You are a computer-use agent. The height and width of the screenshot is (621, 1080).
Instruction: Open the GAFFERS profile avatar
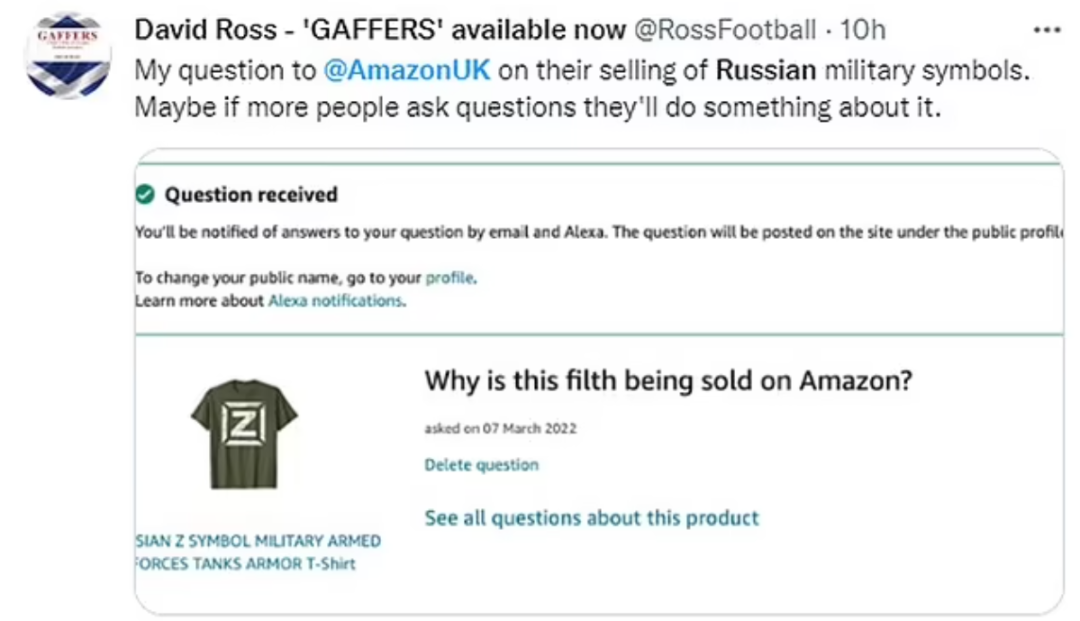68,55
